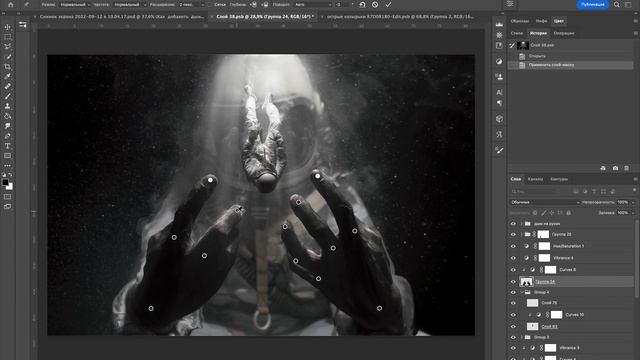Click the blue Публикация button
The height and width of the screenshot is (360, 640).
[592, 4]
